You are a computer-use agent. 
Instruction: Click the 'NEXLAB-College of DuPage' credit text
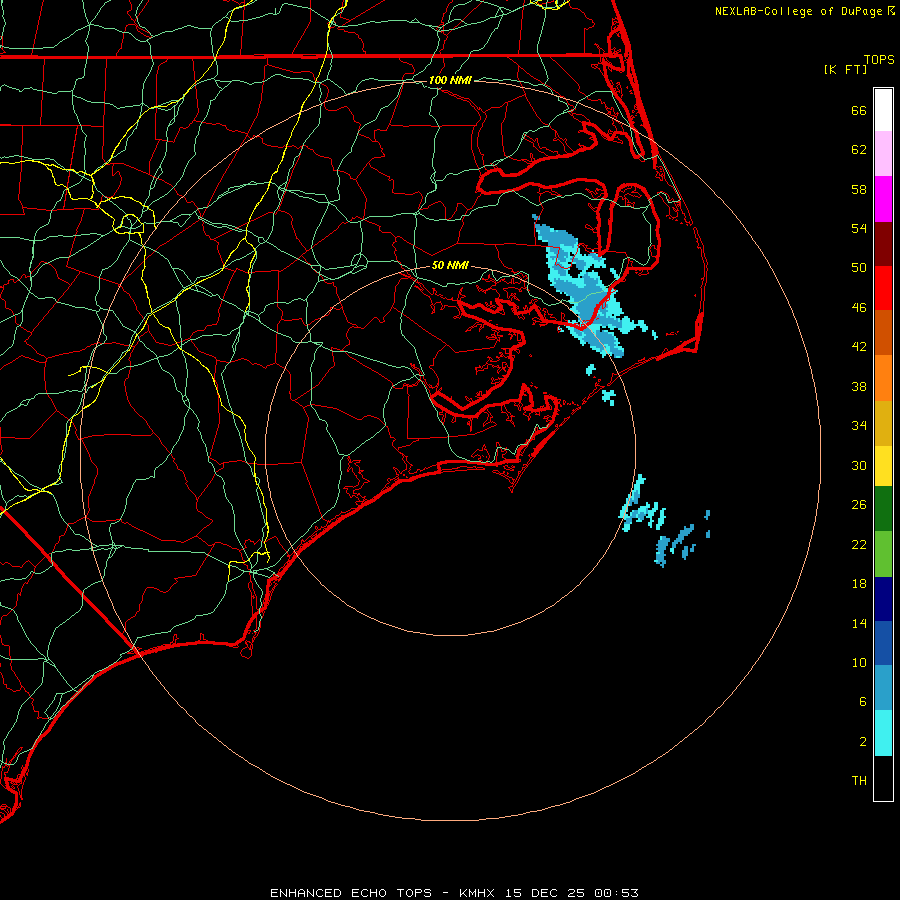(798, 11)
